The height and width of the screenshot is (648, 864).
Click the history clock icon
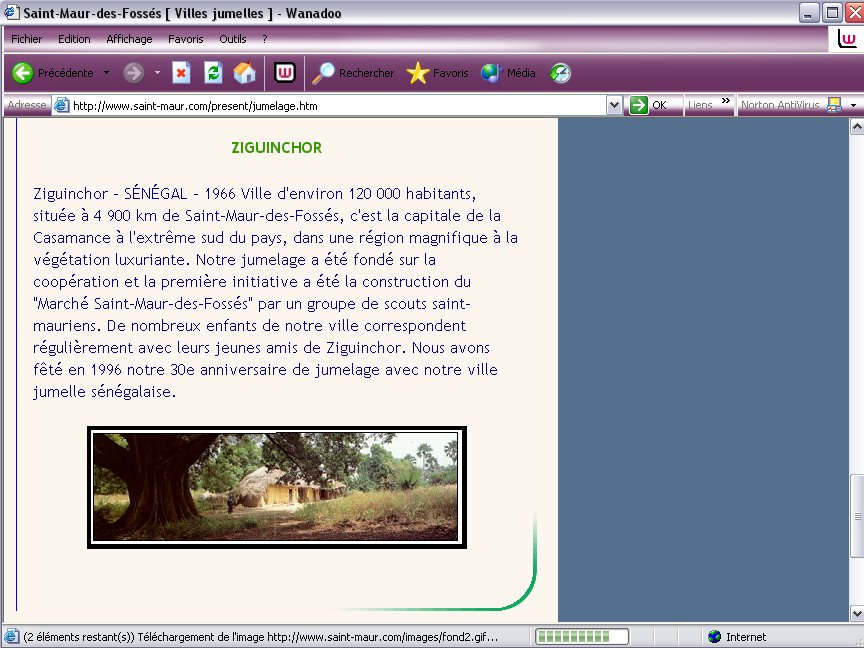(x=560, y=73)
